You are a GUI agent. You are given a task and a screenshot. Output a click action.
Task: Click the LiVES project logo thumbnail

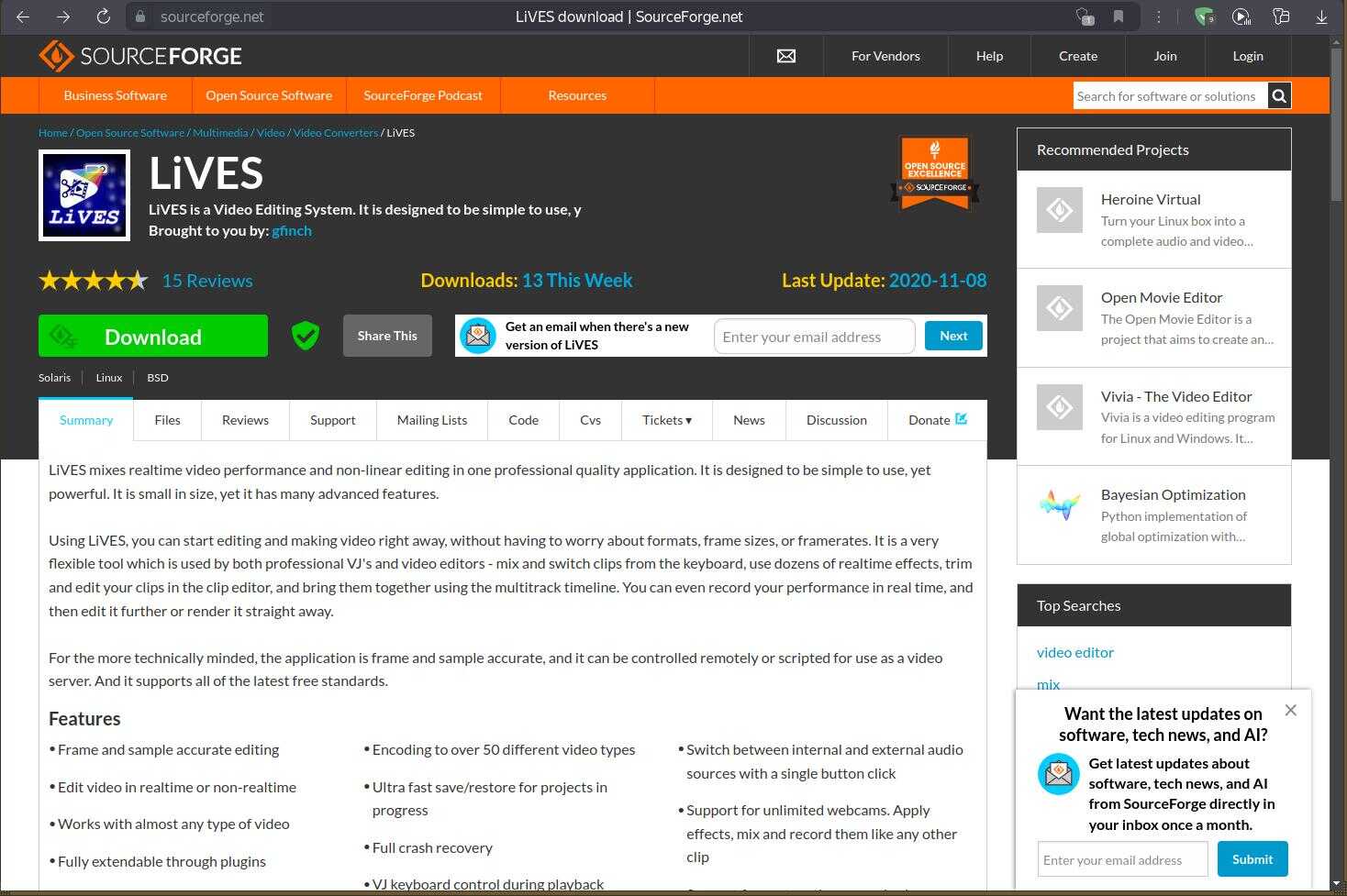tap(84, 195)
